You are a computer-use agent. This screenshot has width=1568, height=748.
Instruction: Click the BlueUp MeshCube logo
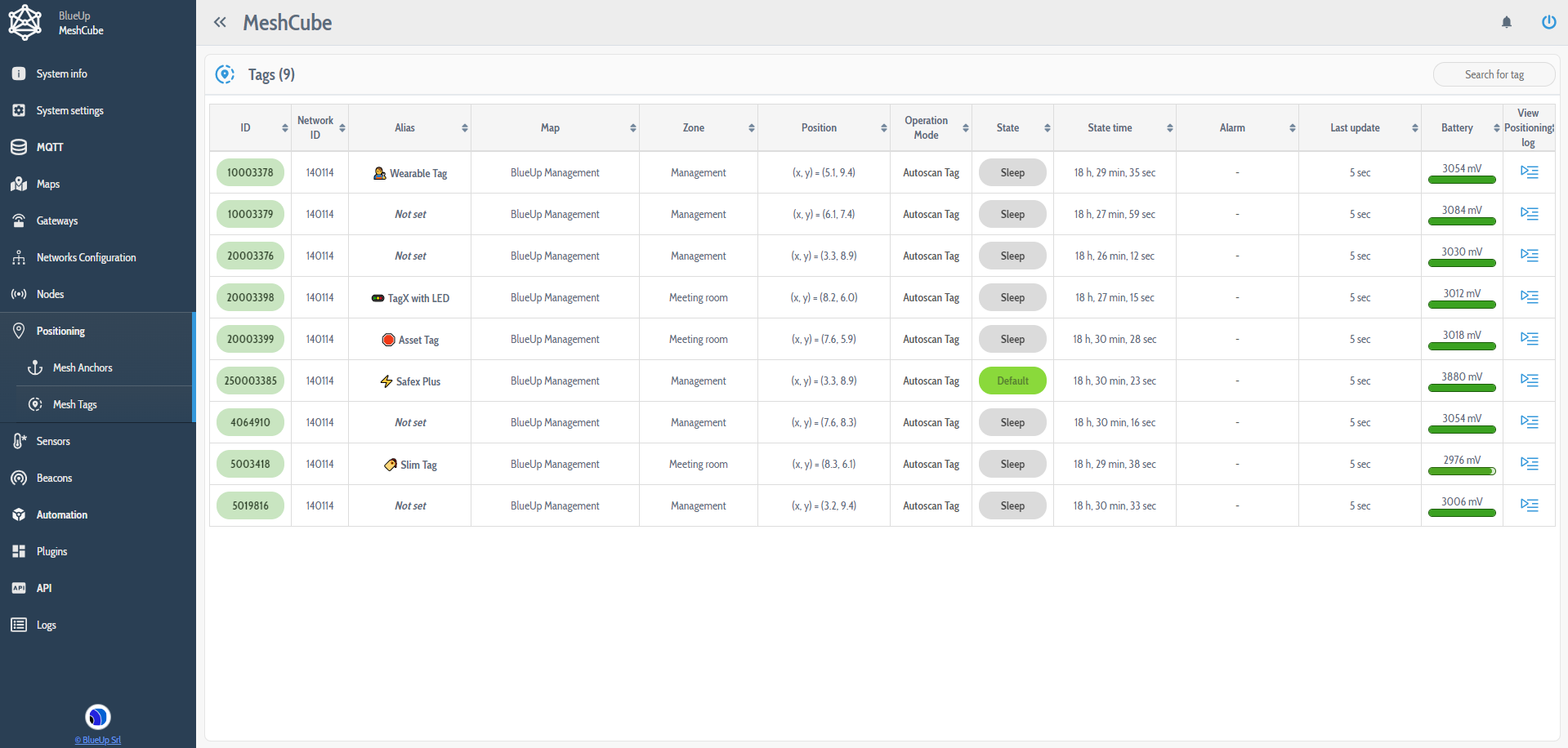pos(25,22)
